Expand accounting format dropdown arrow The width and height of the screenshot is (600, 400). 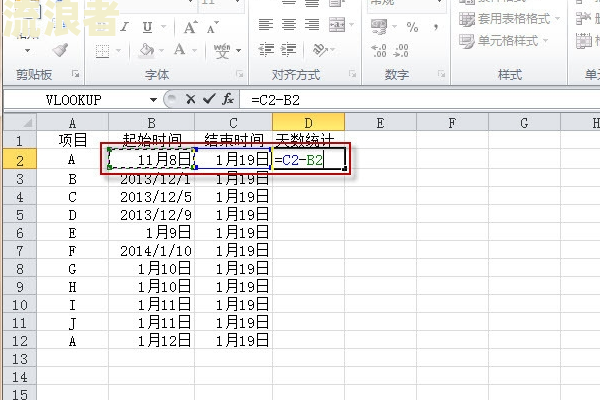pos(395,27)
